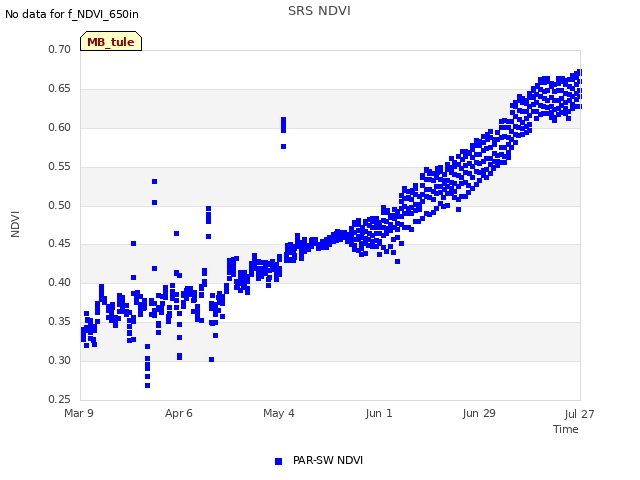Click the Jul 27 x-axis tick label

[580, 414]
